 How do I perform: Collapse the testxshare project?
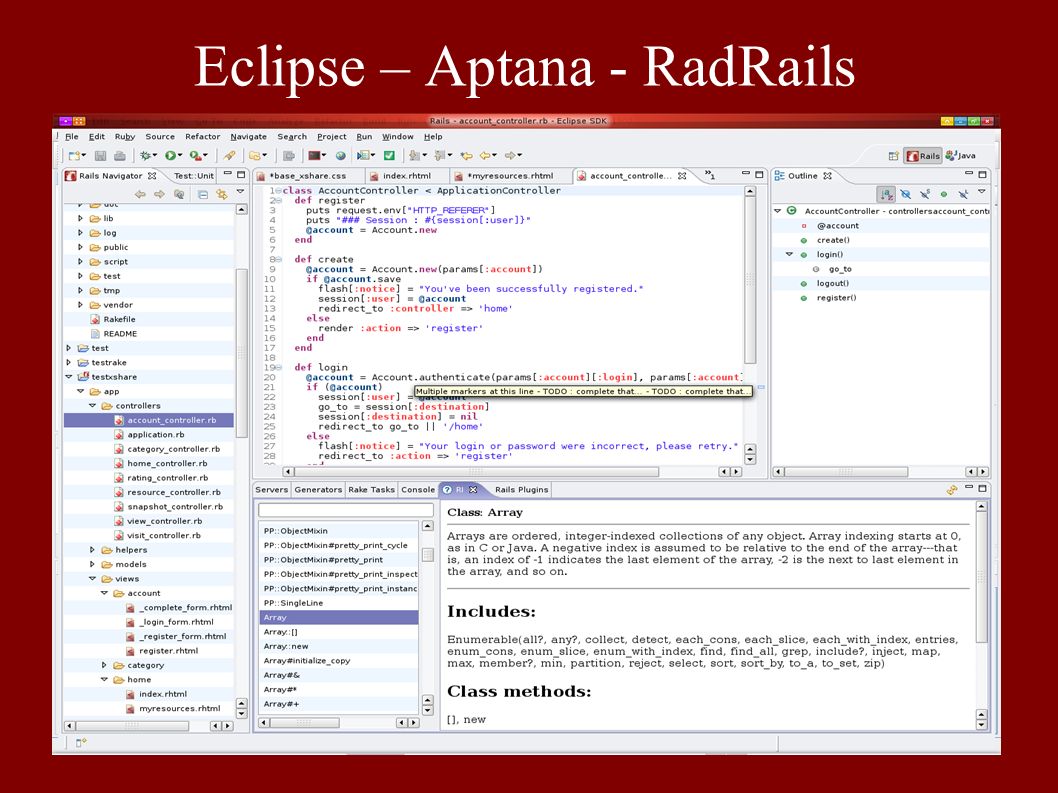[x=68, y=377]
